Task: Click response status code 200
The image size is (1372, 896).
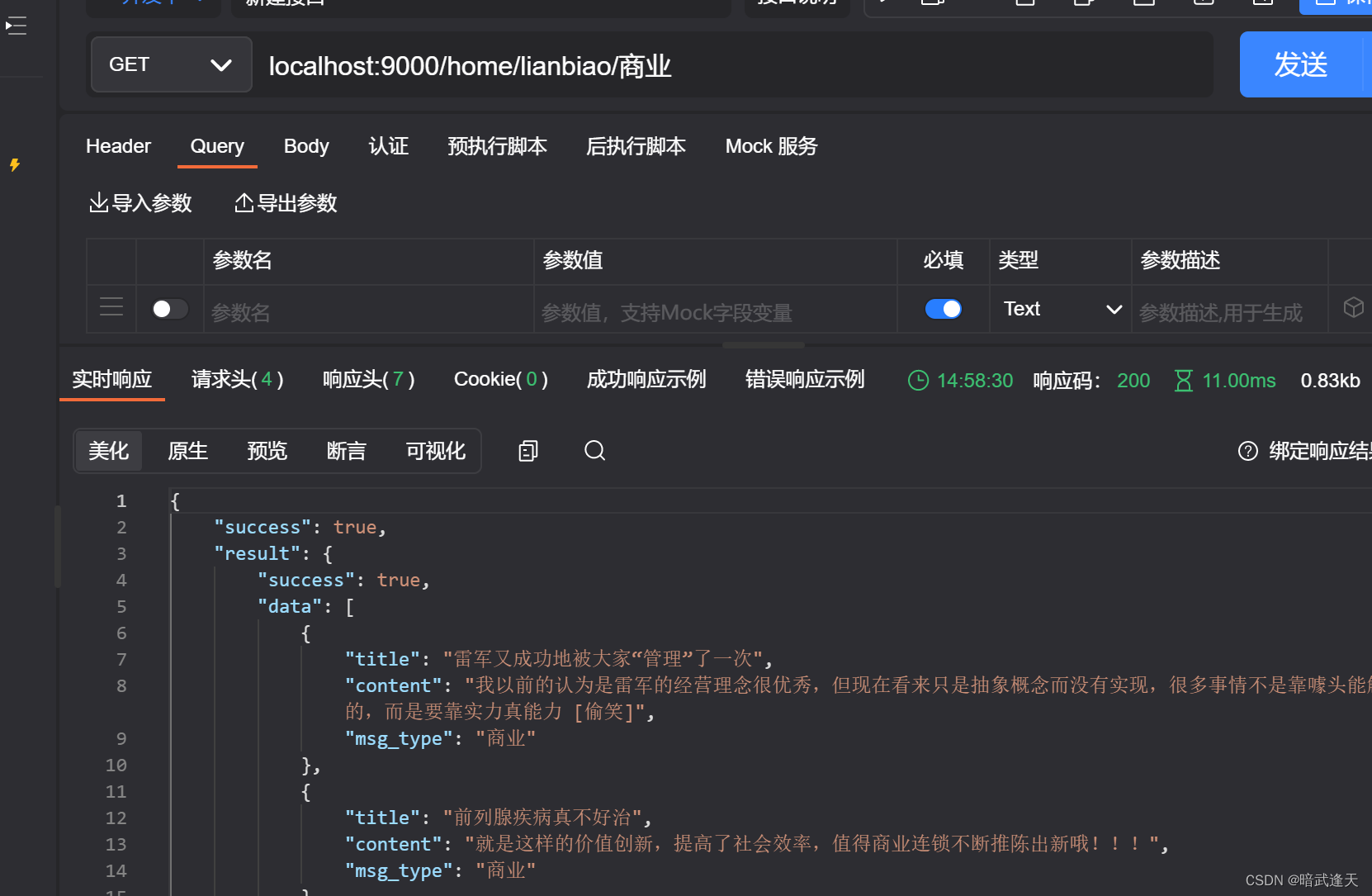Action: point(1133,381)
